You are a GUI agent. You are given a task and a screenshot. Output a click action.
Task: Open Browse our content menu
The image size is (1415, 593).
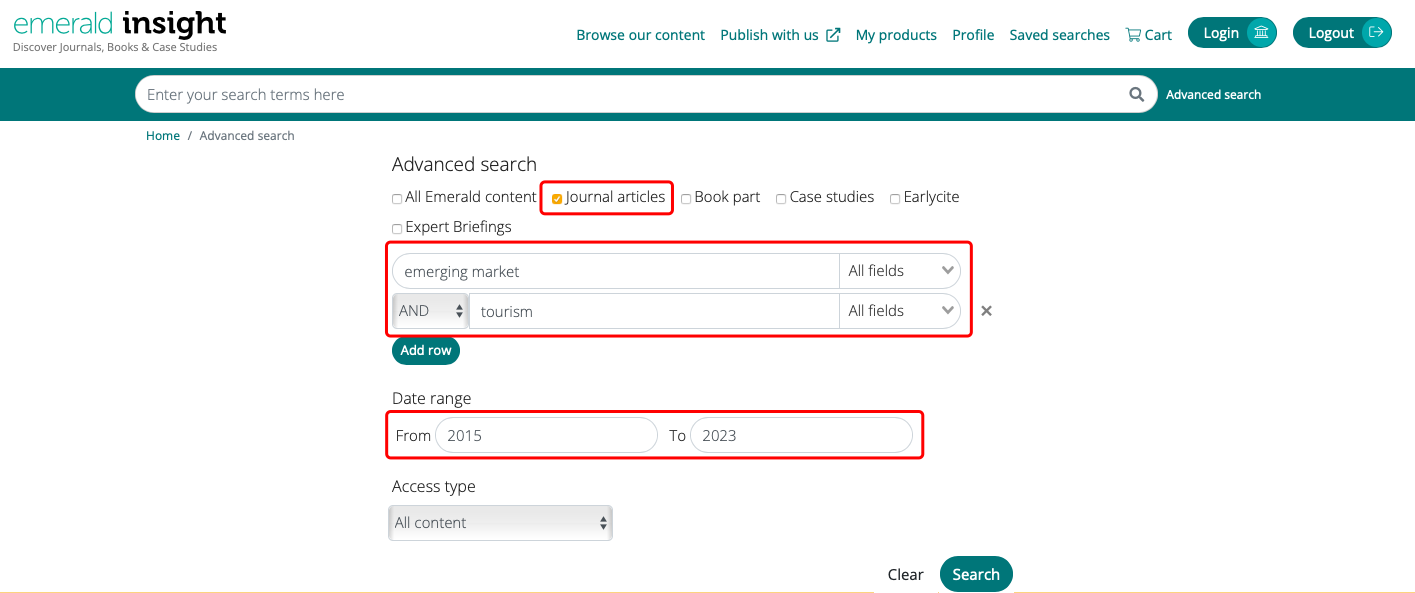(640, 34)
